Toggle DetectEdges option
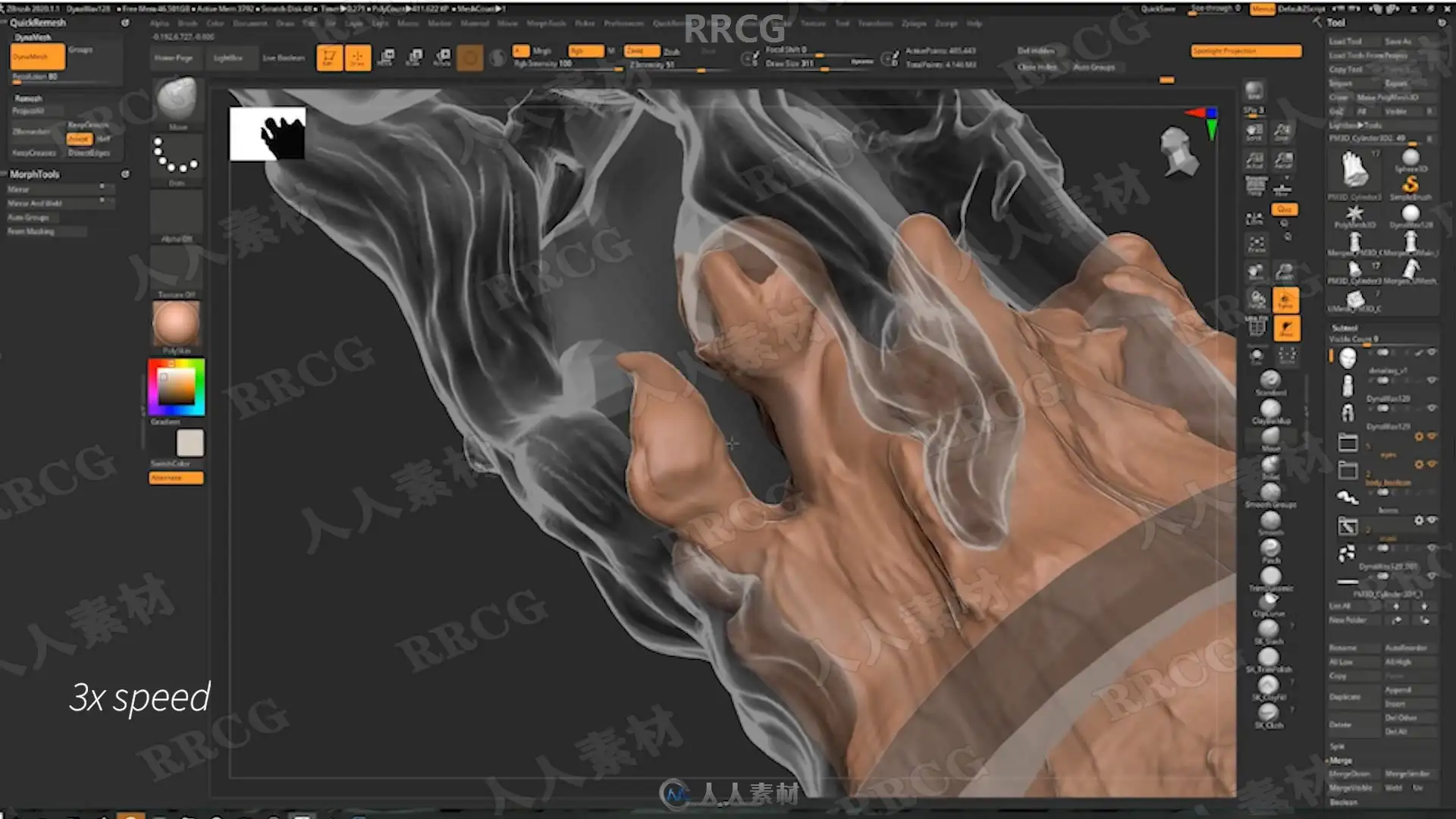 coord(89,153)
